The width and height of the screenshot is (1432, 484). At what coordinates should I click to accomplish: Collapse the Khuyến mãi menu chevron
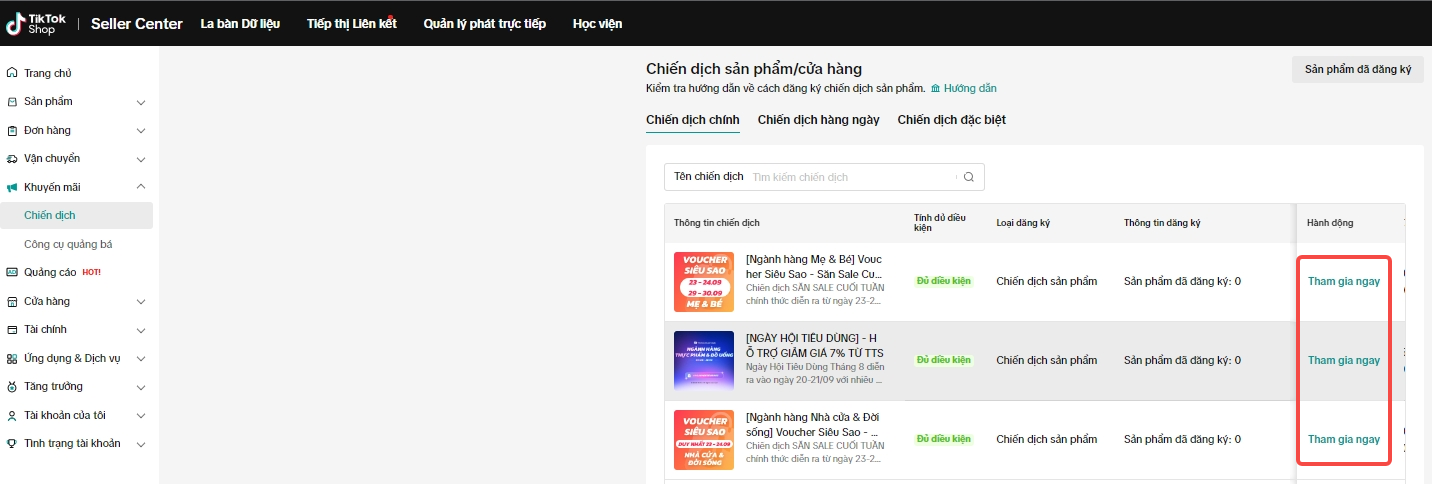pyautogui.click(x=141, y=186)
